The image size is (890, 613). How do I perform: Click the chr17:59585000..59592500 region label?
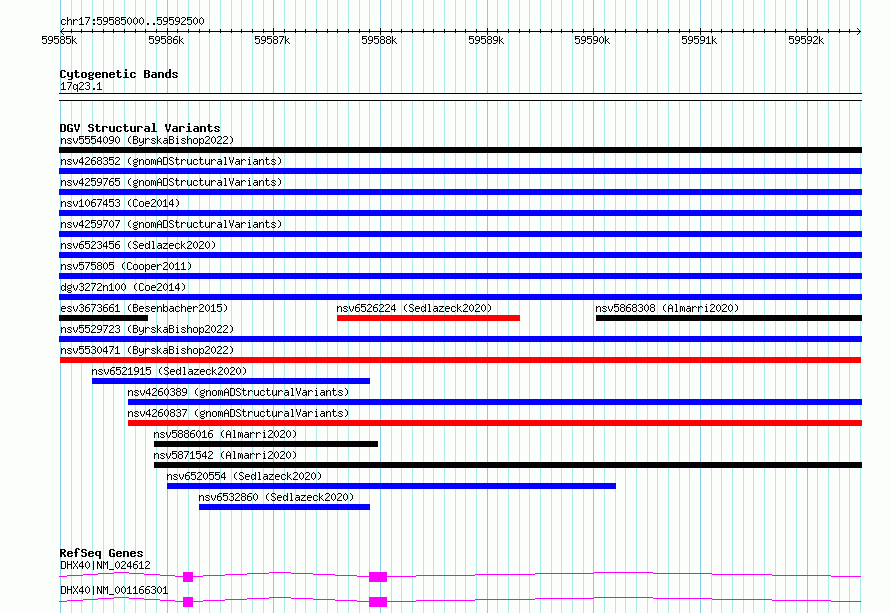click(x=132, y=21)
